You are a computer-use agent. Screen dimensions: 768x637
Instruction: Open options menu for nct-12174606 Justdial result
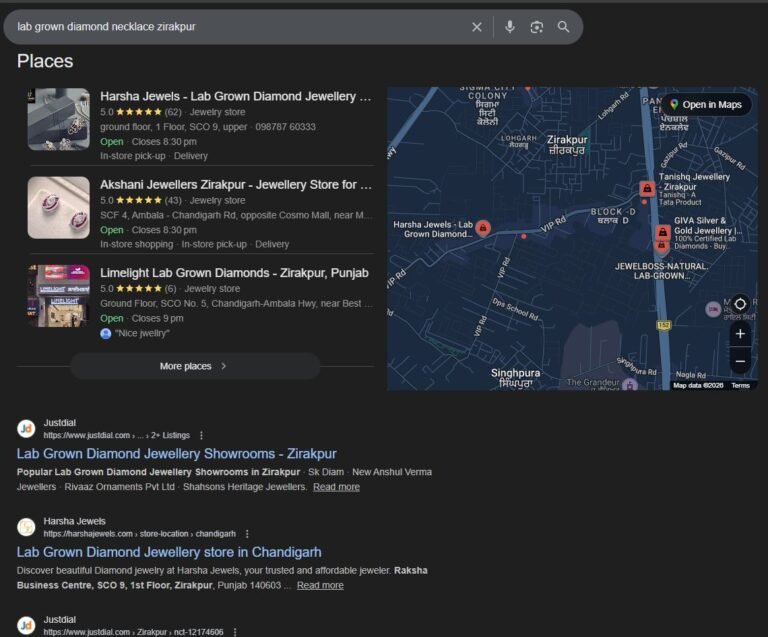tap(235, 632)
